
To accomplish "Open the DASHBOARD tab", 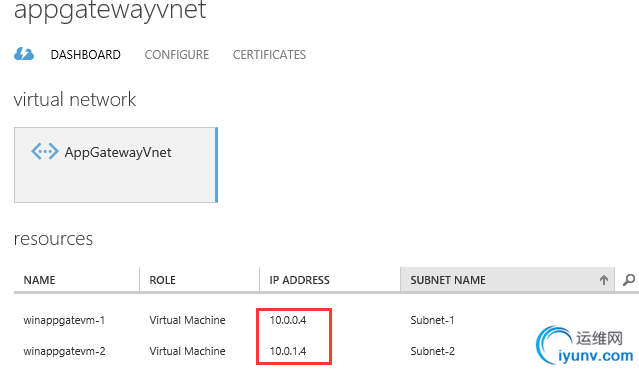I will (86, 55).
